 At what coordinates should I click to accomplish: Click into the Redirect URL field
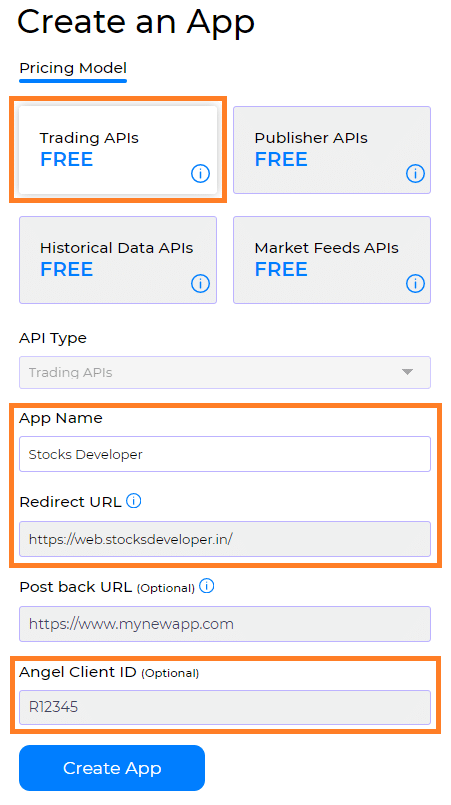[225, 539]
